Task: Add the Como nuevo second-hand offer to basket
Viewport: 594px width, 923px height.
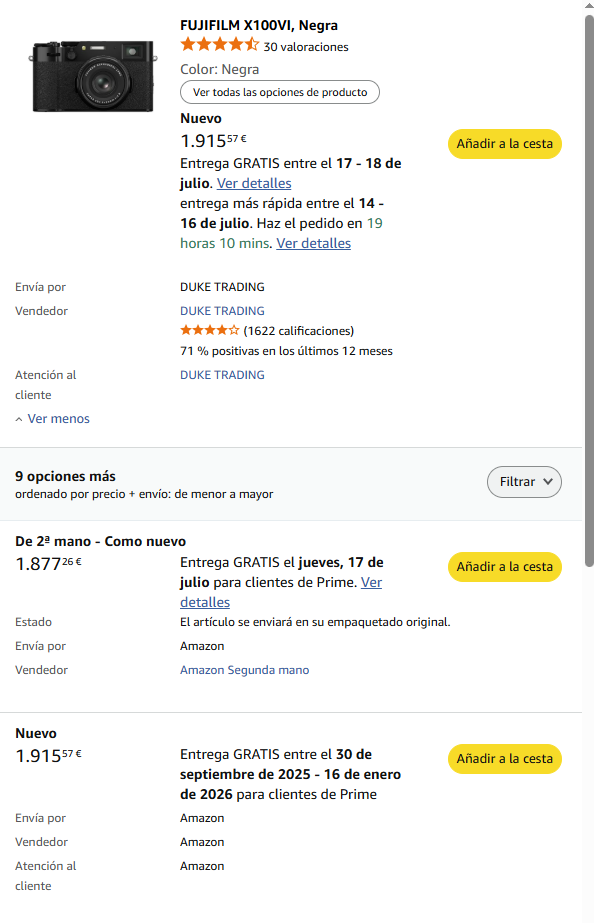Action: (x=505, y=567)
